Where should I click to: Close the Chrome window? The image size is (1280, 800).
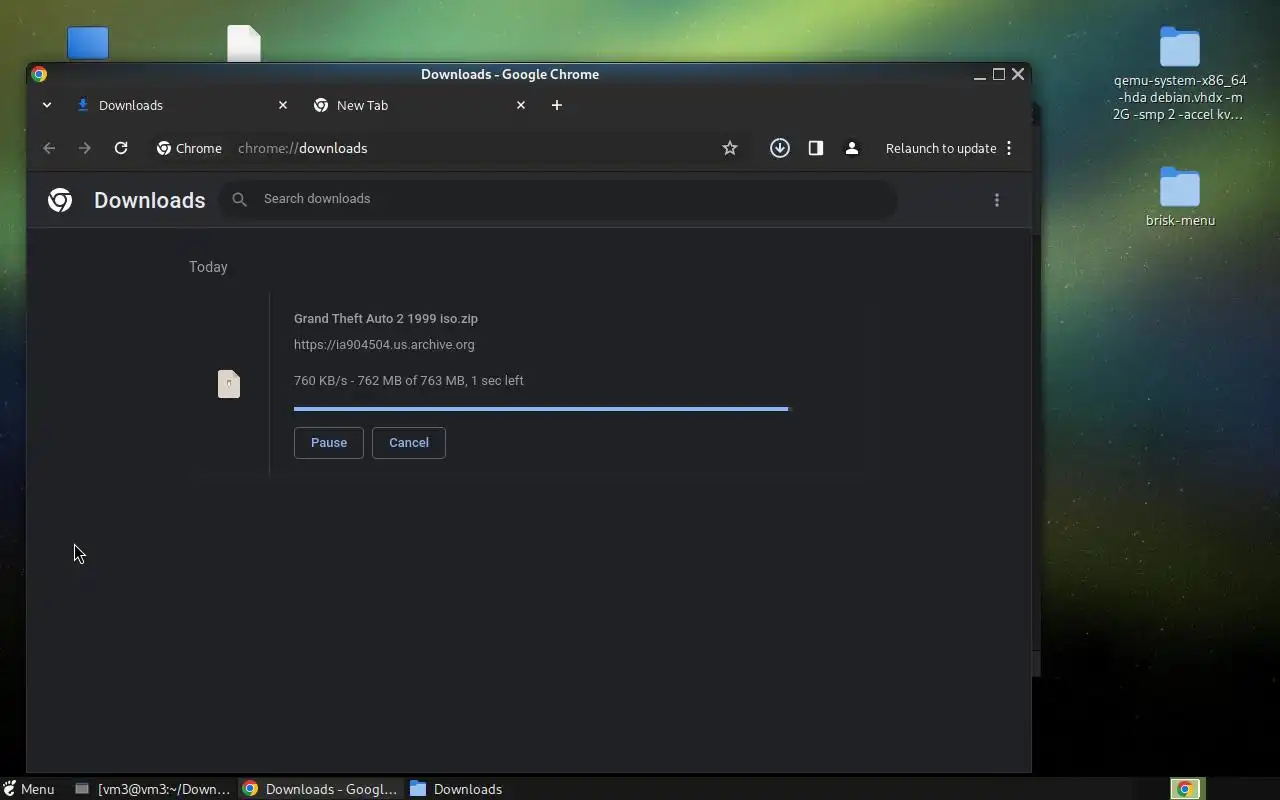pos(1018,74)
